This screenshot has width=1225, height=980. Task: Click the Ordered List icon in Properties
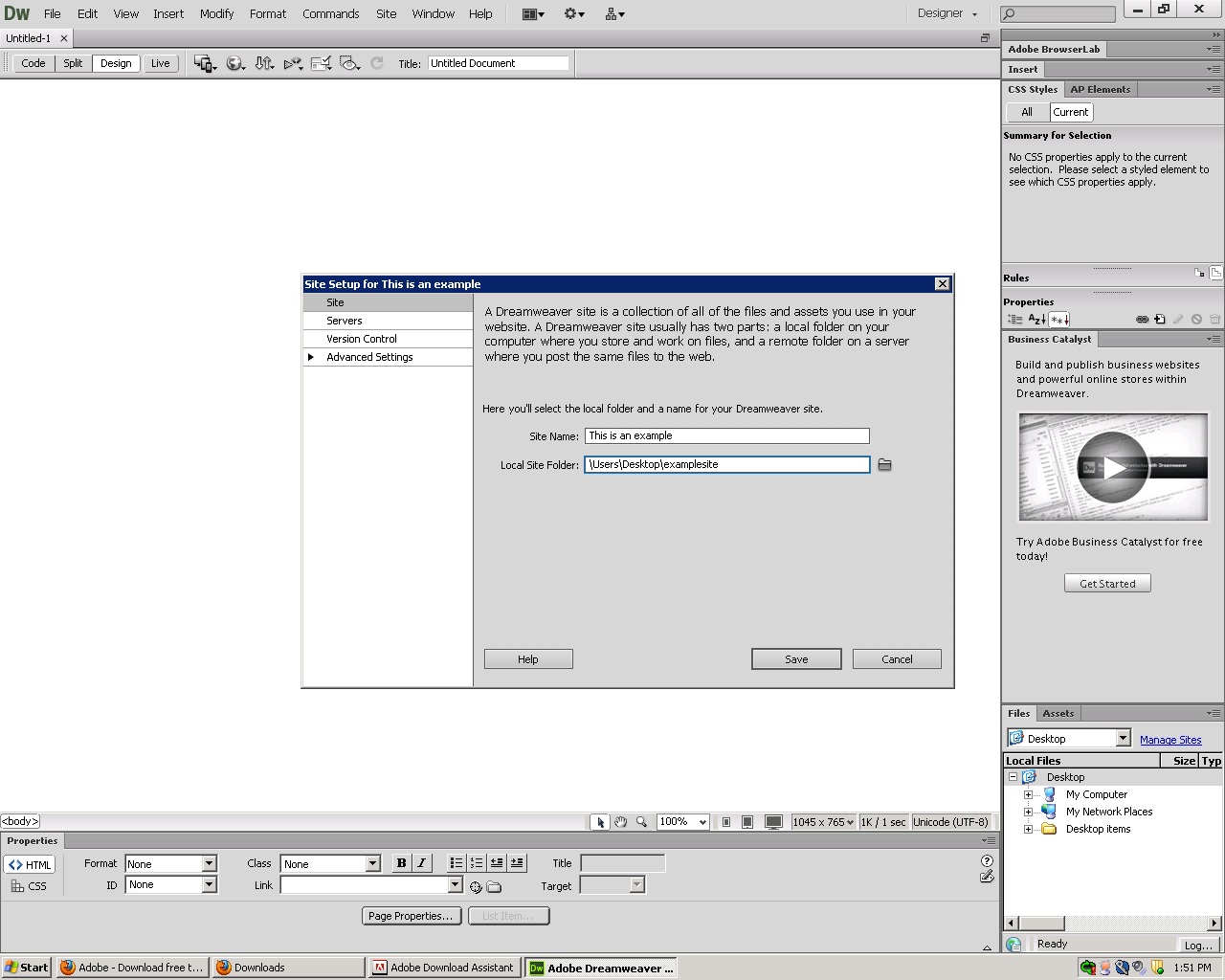(x=477, y=863)
